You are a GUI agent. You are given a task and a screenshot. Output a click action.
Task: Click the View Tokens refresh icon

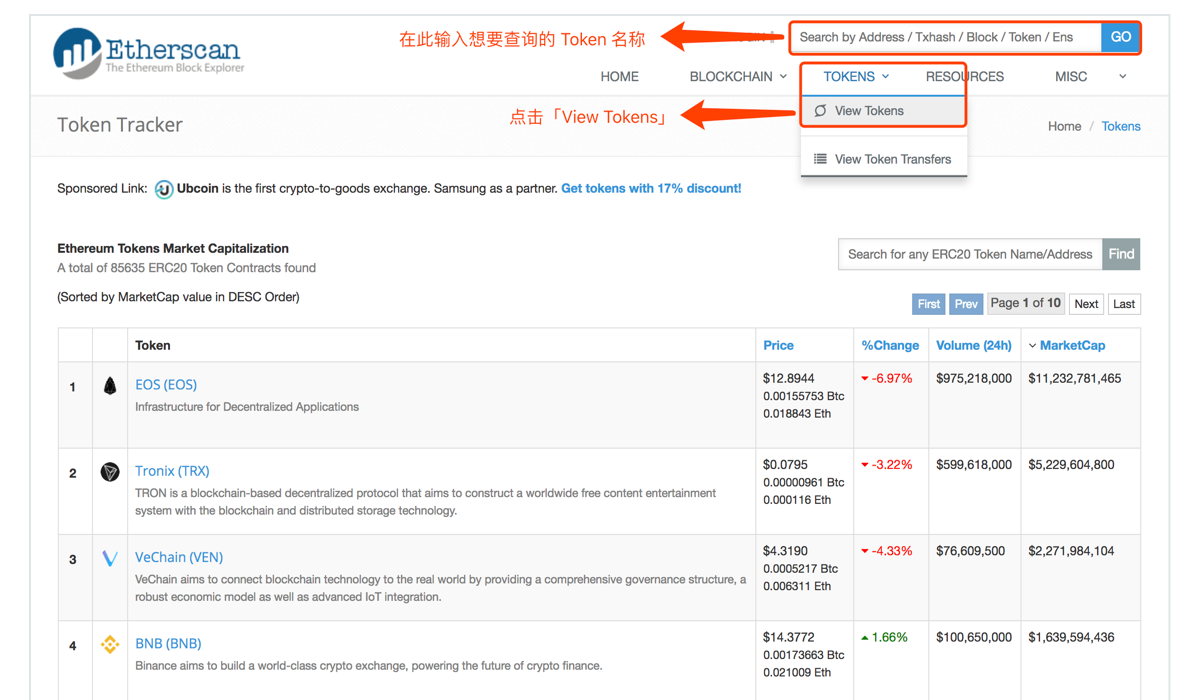coord(820,111)
